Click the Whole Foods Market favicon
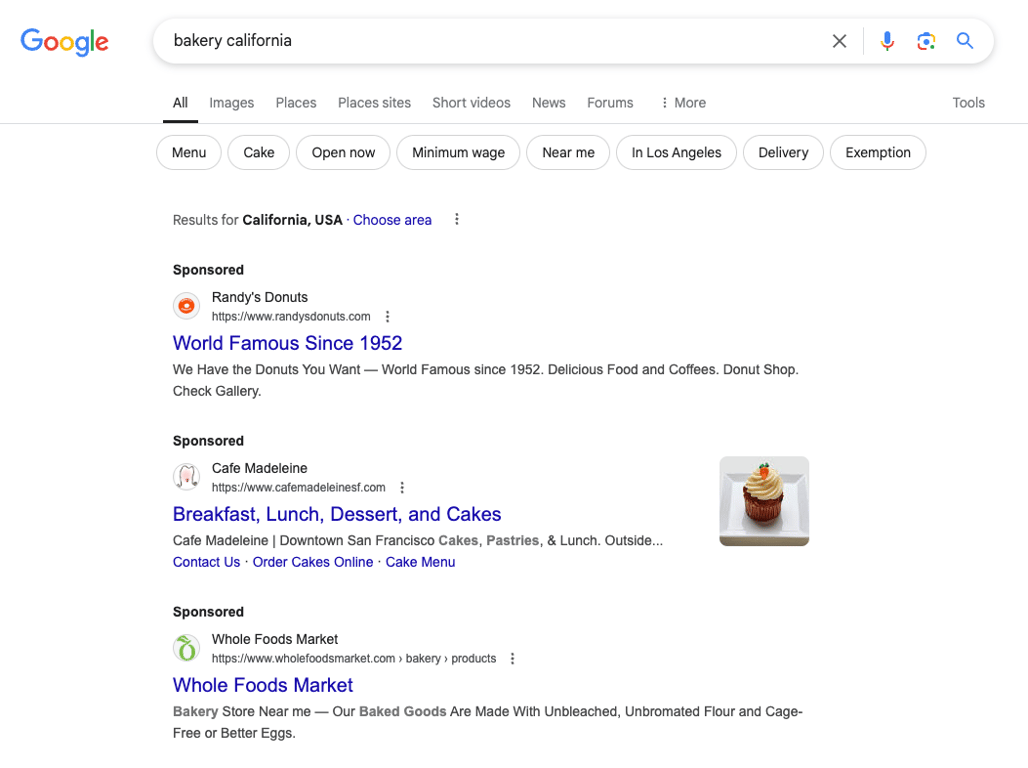Screen dimensions: 1028x768 (x=186, y=648)
